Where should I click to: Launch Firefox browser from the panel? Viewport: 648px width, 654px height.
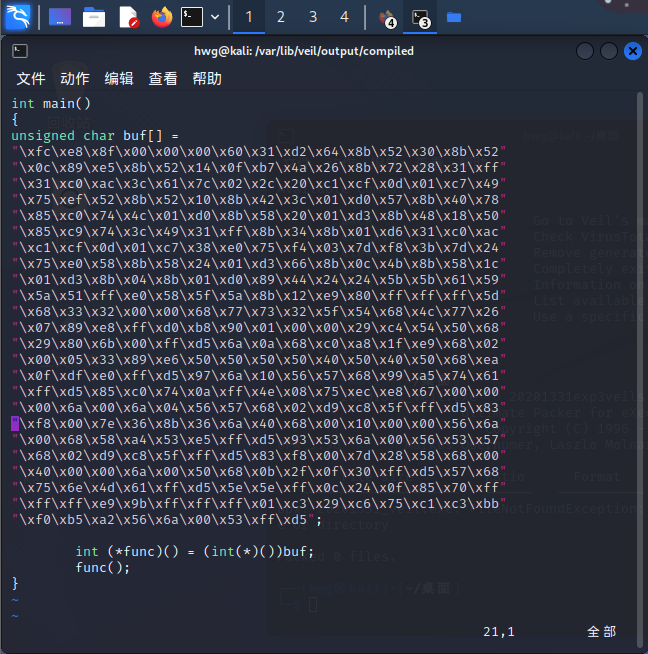[x=162, y=17]
